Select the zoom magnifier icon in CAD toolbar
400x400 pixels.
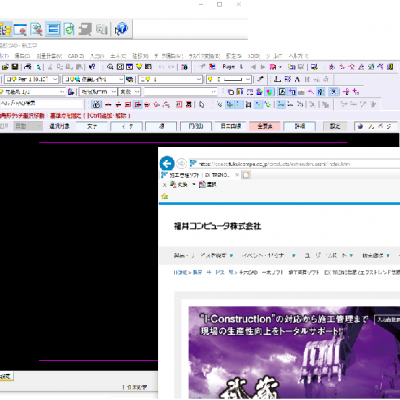click(x=110, y=67)
